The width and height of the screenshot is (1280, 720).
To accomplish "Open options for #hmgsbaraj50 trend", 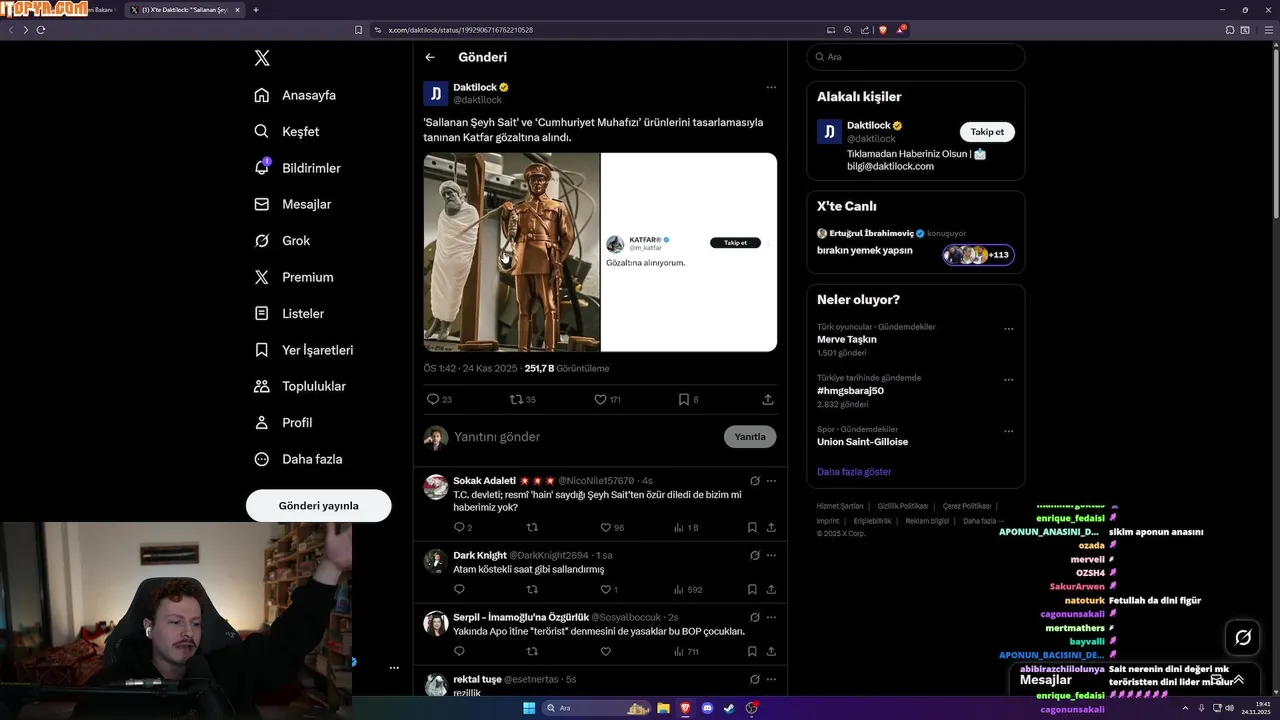I will pos(1009,380).
